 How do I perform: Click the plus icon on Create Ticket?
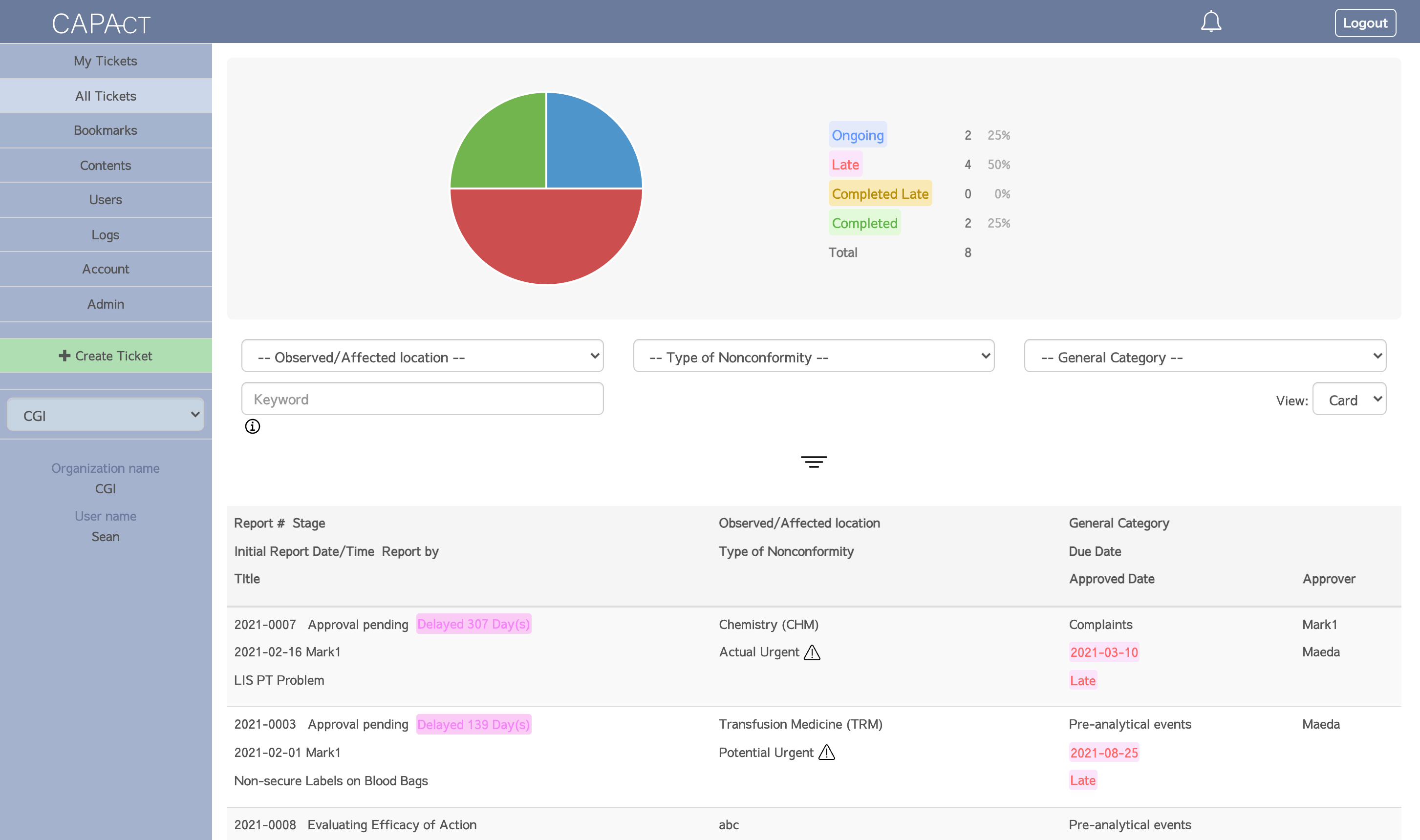pos(65,356)
